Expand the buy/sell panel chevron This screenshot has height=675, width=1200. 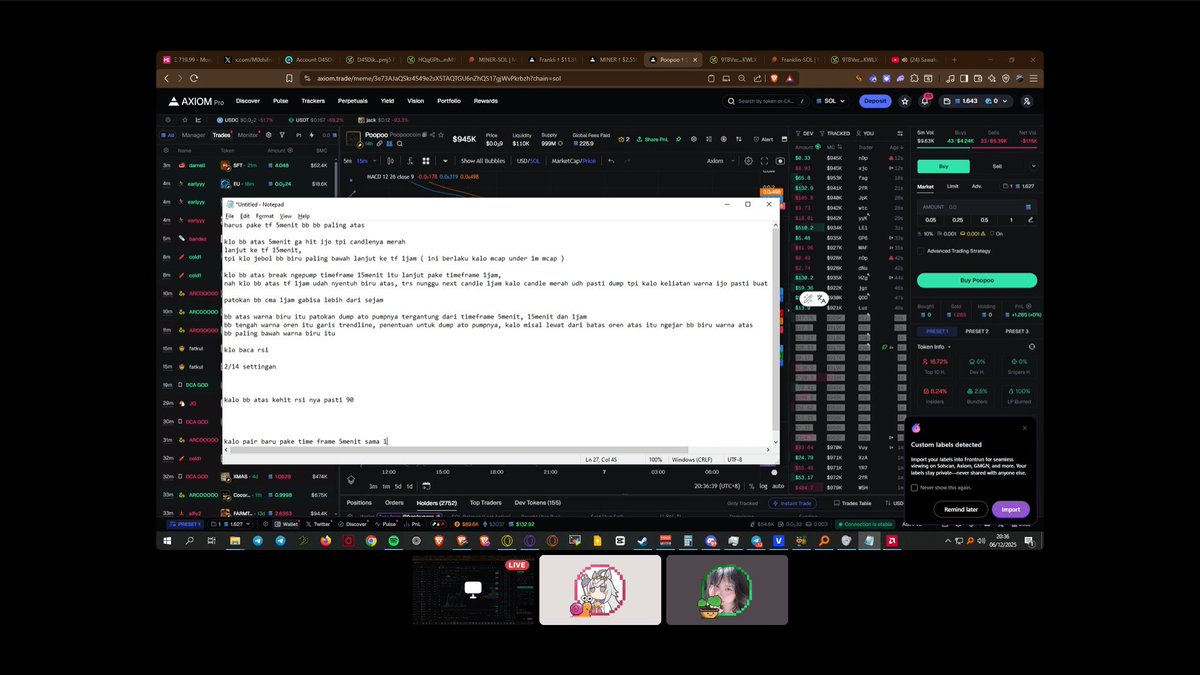1033,166
